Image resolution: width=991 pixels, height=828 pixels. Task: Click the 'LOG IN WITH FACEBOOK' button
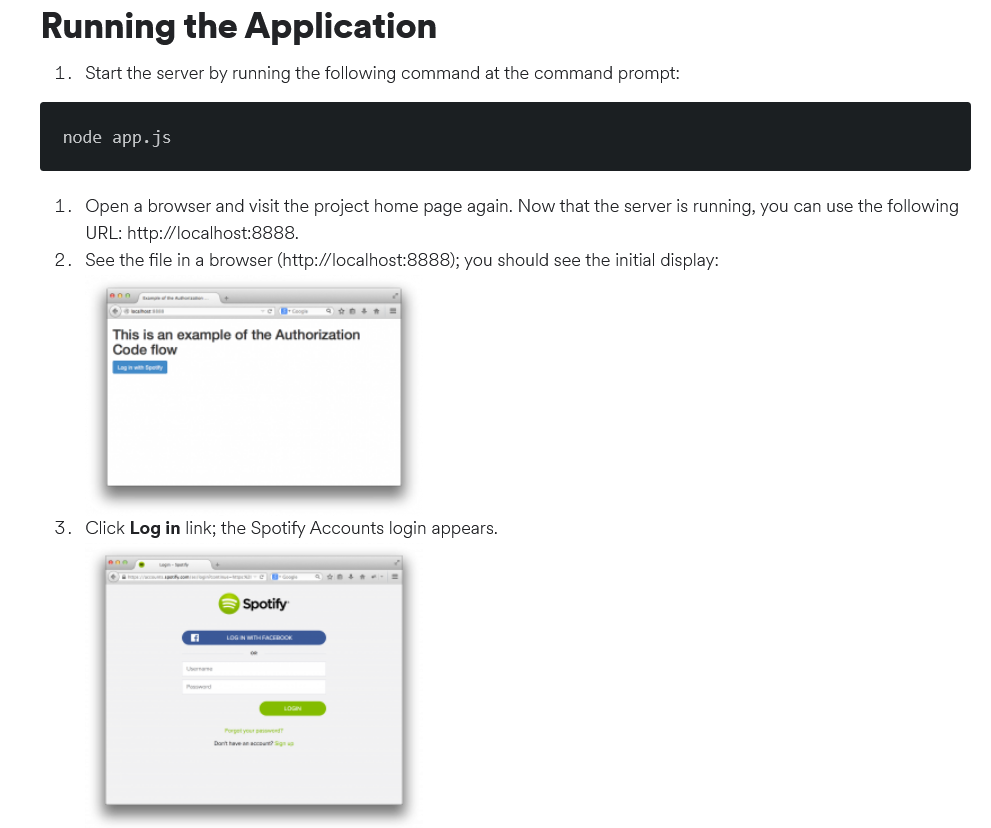point(253,638)
